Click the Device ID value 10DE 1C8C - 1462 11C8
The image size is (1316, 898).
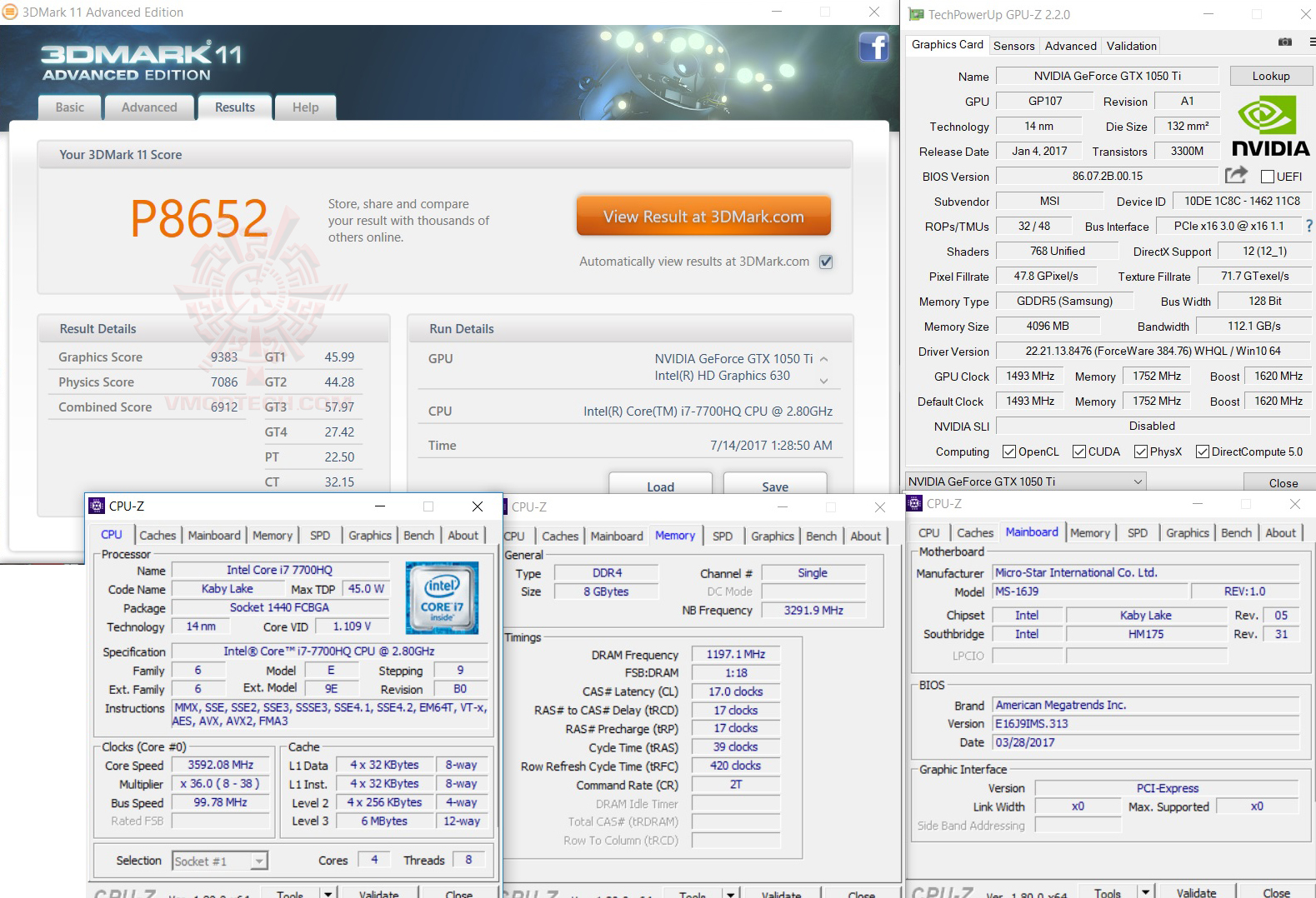tap(1242, 201)
